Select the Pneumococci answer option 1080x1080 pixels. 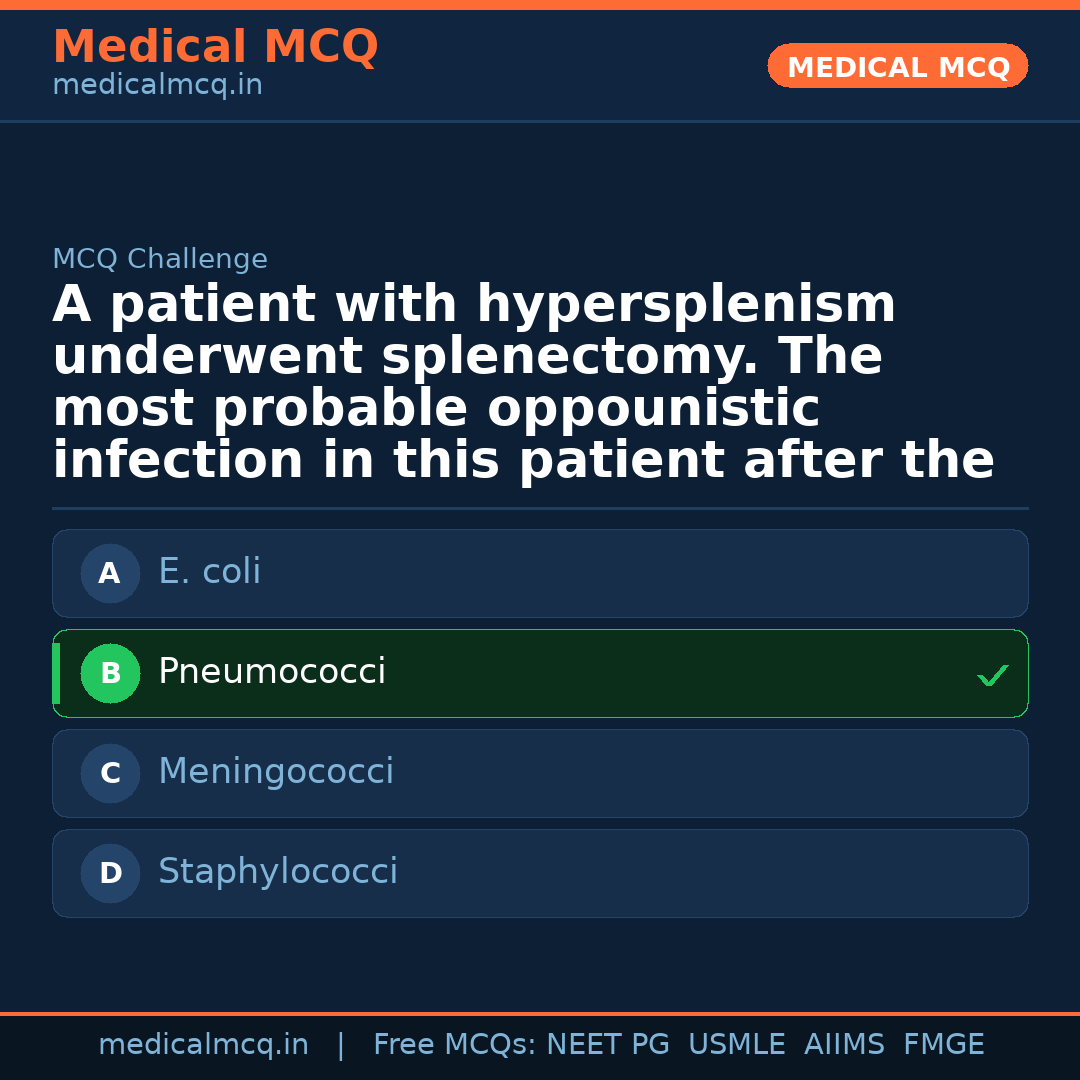point(540,673)
